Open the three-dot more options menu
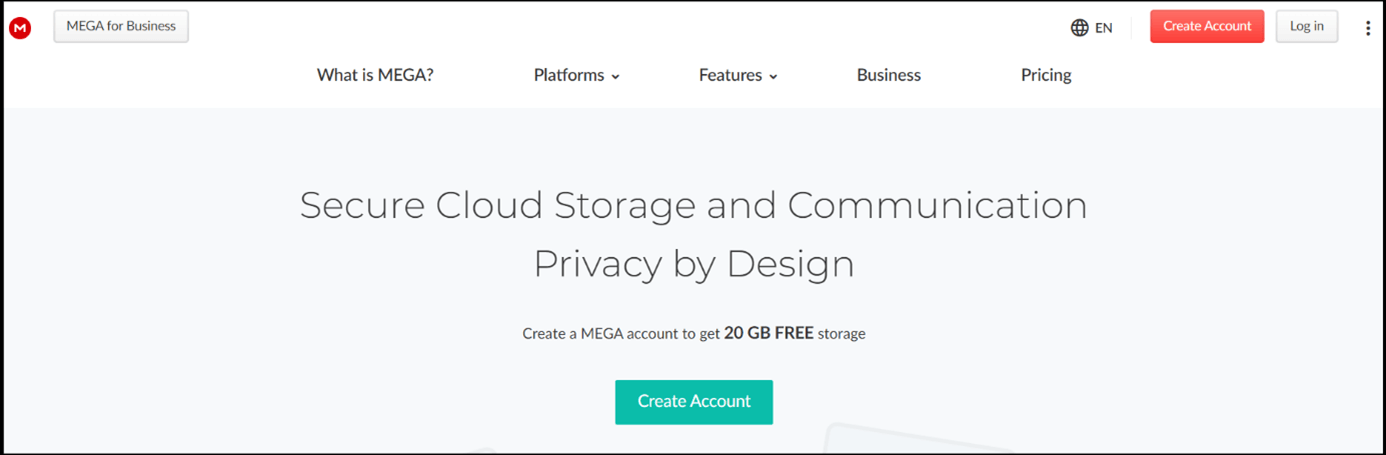The height and width of the screenshot is (455, 1386). tap(1367, 28)
